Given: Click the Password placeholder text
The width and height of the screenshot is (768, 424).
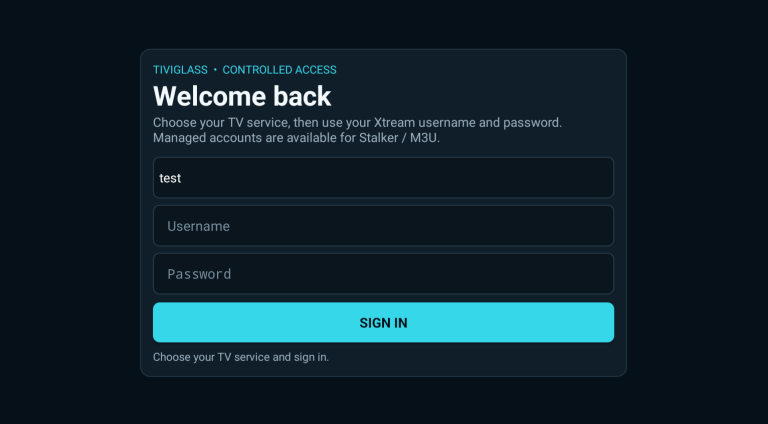Looking at the screenshot, I should pyautogui.click(x=199, y=274).
